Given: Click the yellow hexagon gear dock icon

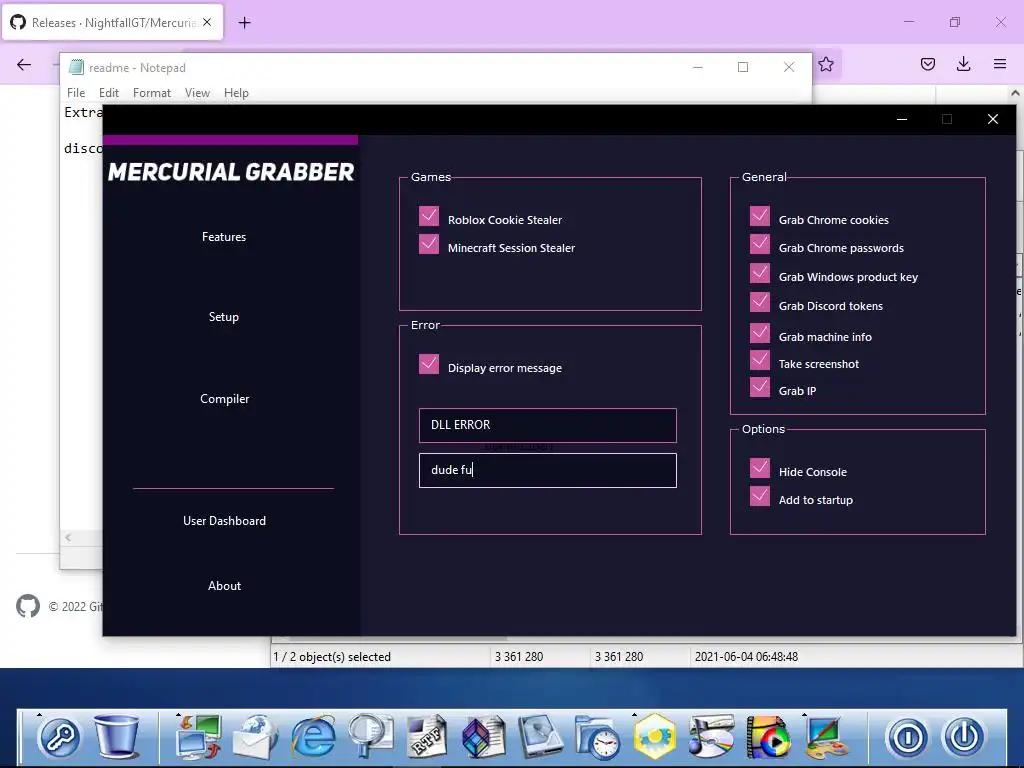Looking at the screenshot, I should click(x=654, y=737).
